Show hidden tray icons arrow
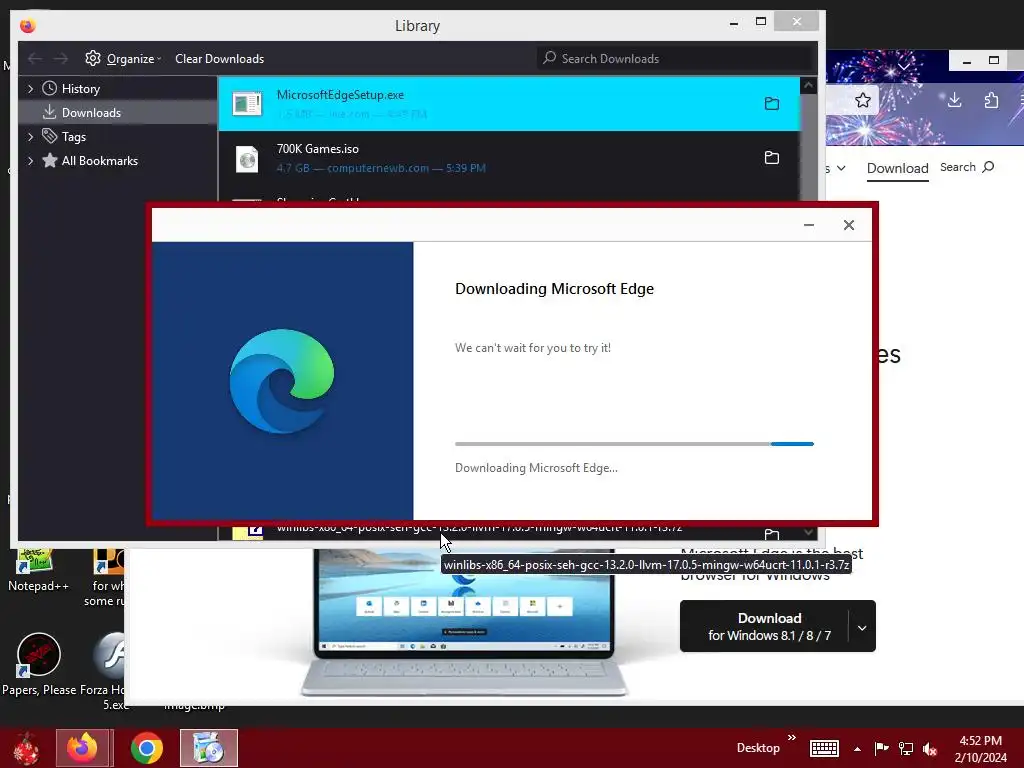 click(x=857, y=749)
